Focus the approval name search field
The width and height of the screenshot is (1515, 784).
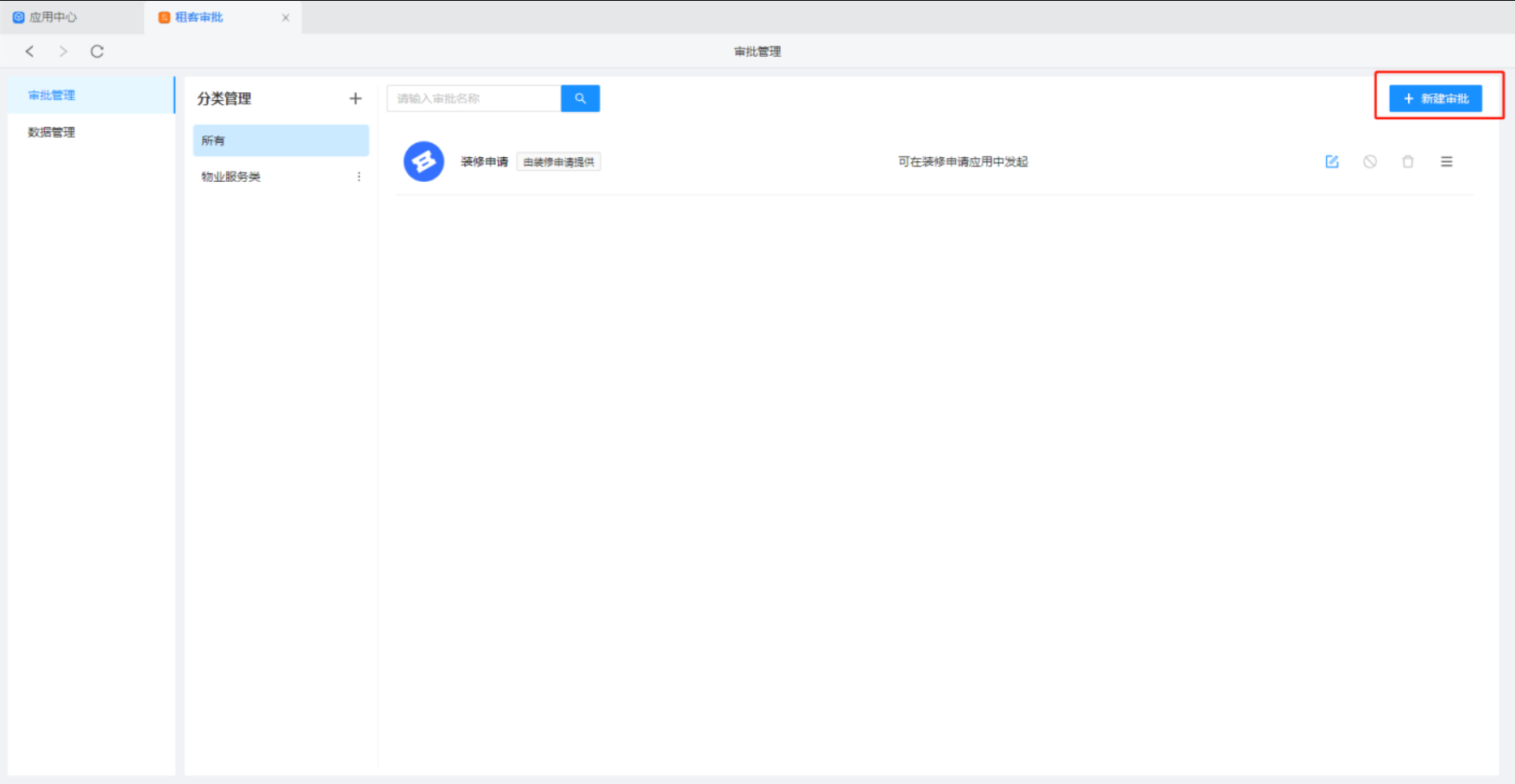point(474,98)
